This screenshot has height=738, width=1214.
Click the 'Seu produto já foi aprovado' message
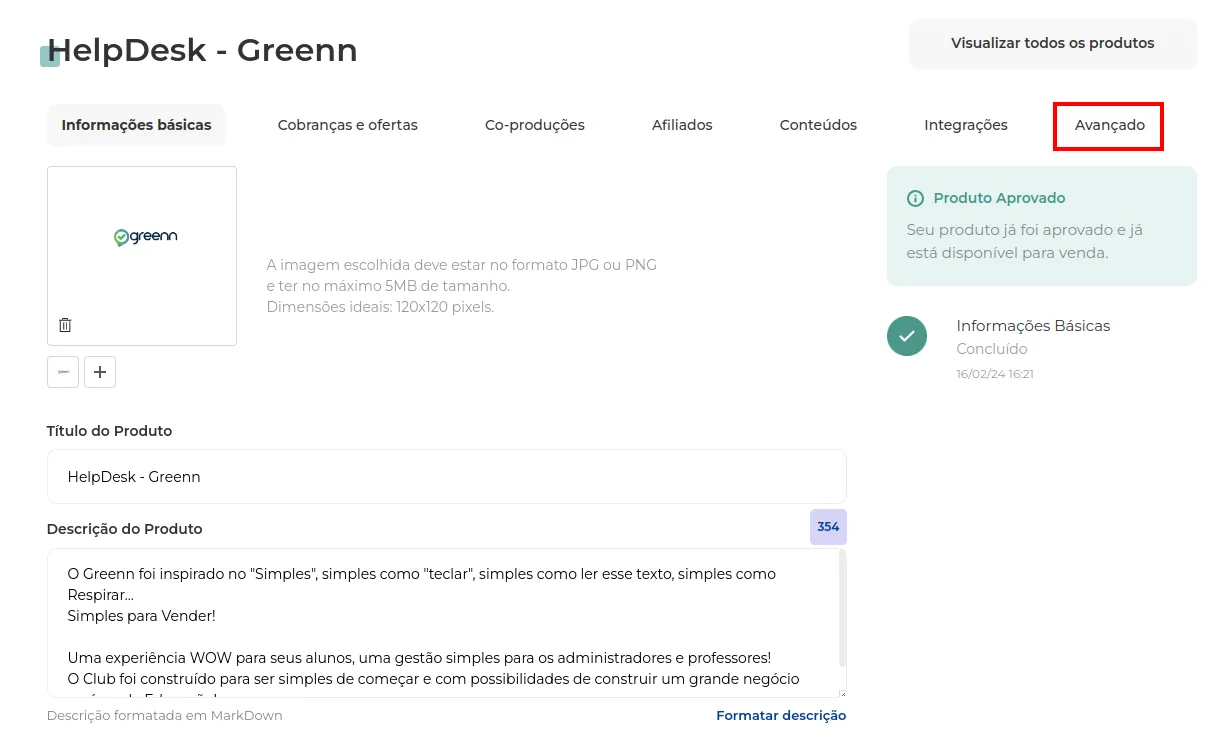[1025, 241]
